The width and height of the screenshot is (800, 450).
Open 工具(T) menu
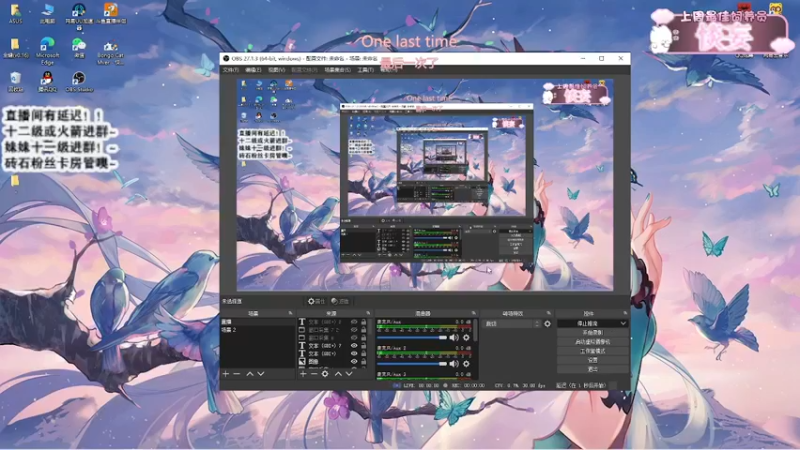click(x=365, y=70)
